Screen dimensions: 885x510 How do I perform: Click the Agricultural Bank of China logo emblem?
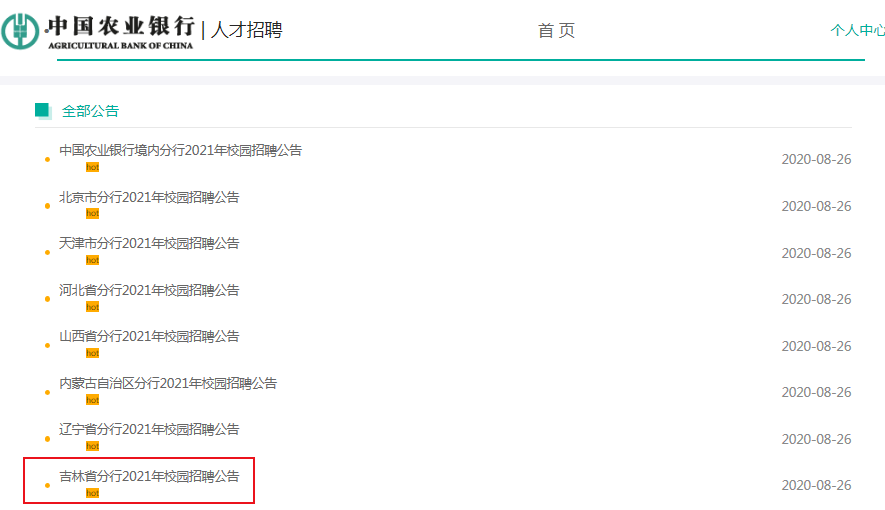point(20,32)
